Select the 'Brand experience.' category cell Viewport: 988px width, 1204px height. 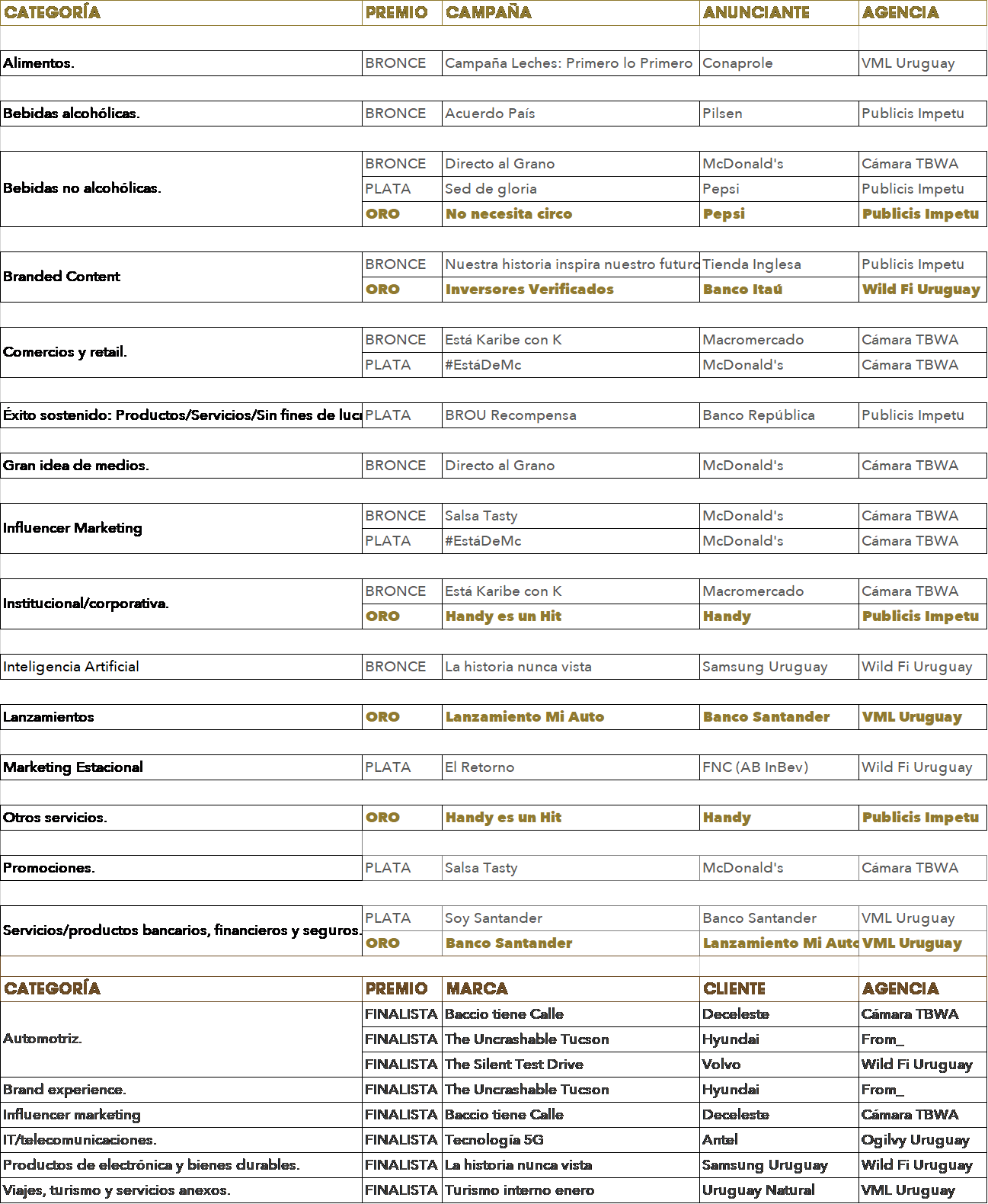[181, 1090]
